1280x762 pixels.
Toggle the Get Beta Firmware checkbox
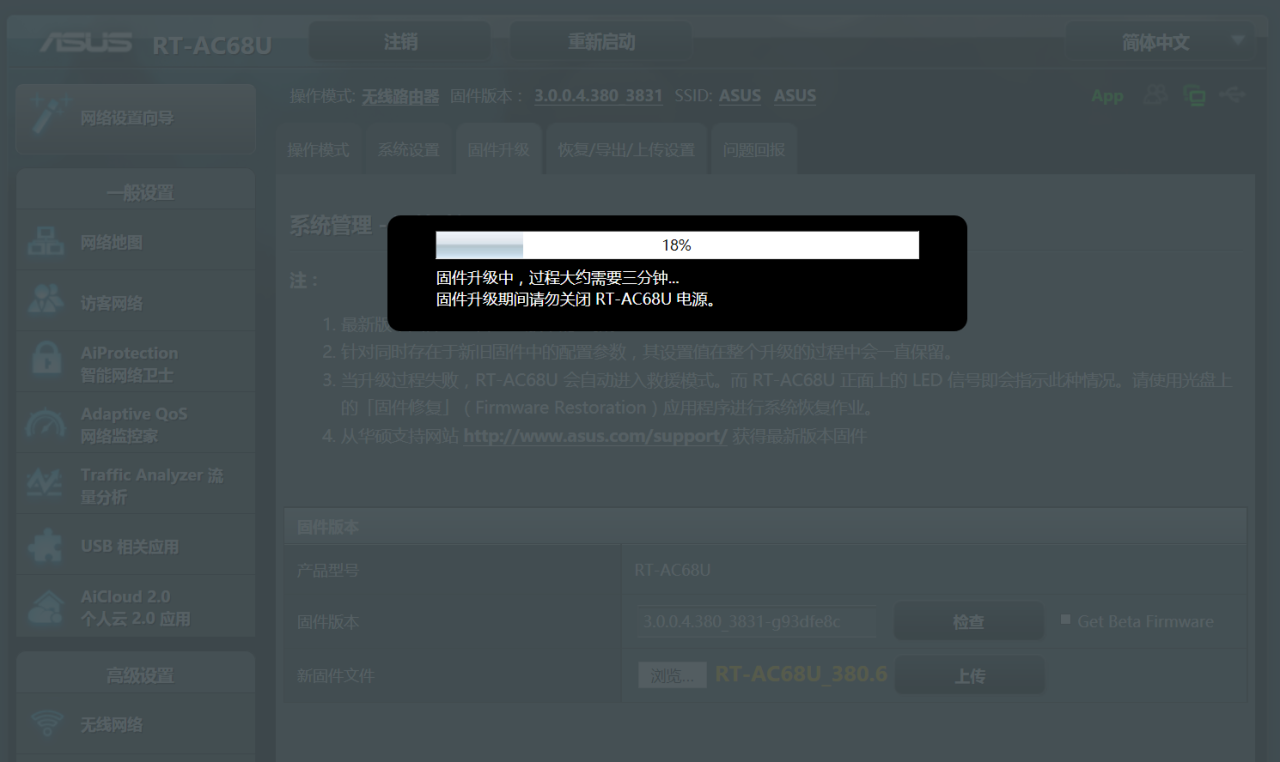(1066, 620)
